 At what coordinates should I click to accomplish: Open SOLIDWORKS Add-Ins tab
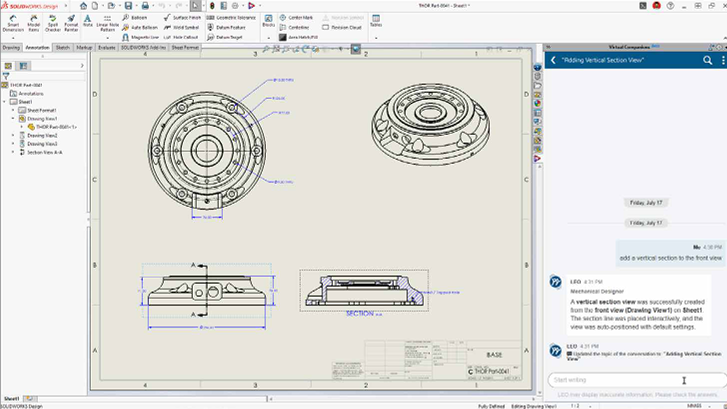pos(143,47)
